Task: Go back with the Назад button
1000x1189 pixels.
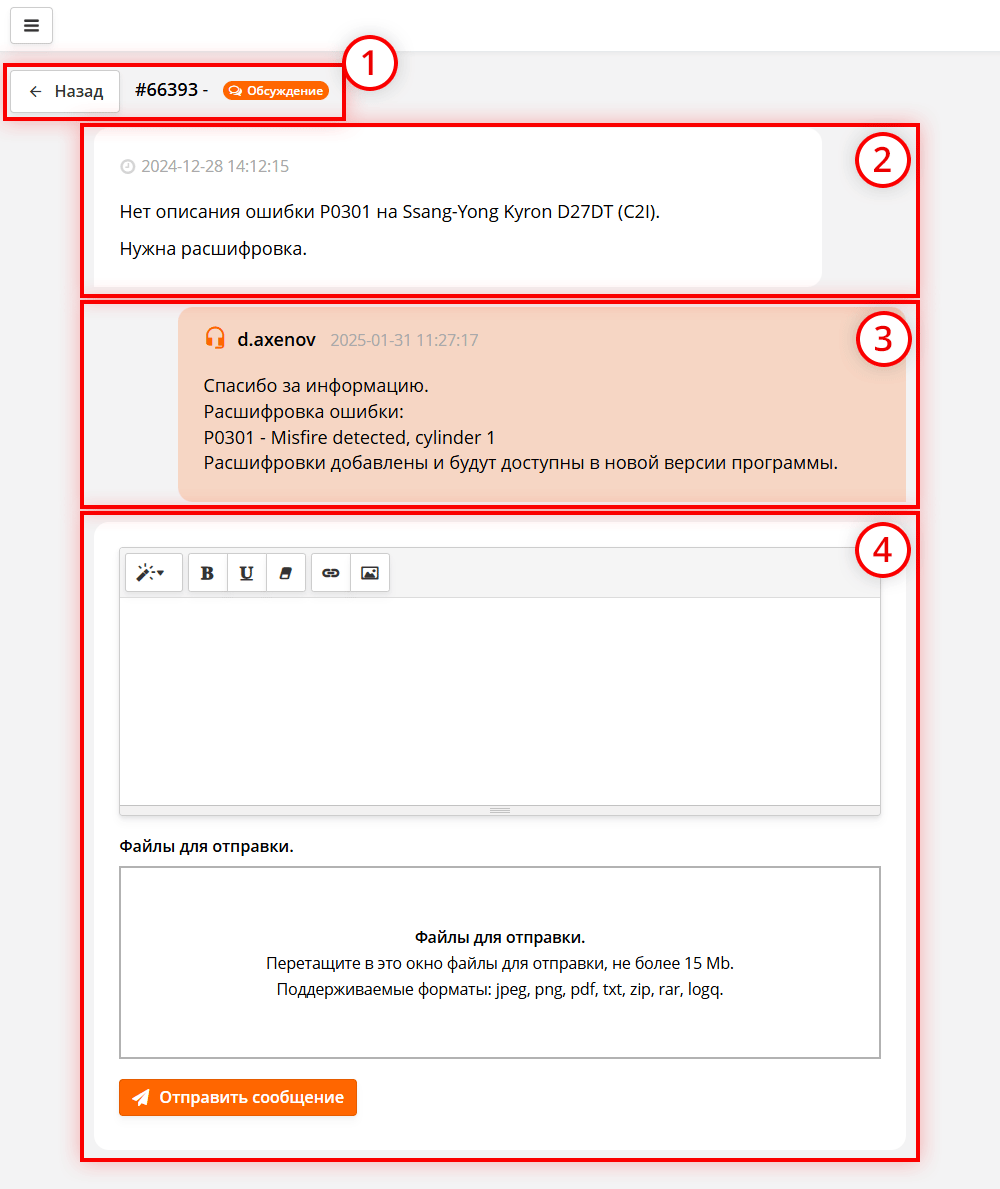Action: pyautogui.click(x=65, y=92)
